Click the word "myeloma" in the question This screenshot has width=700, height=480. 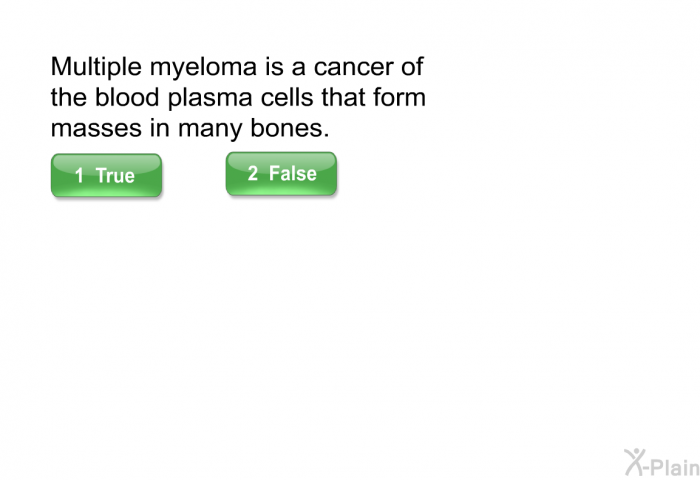tap(204, 69)
